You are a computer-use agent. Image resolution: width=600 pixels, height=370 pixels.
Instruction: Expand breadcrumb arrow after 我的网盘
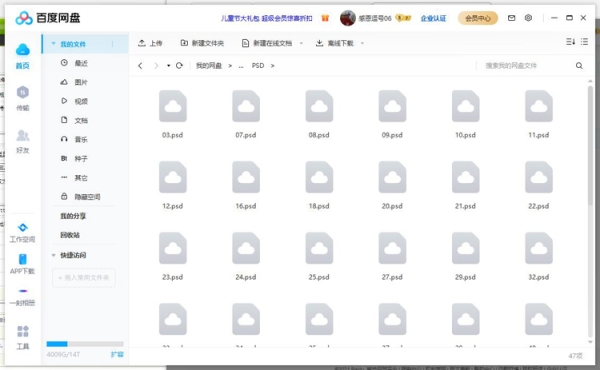(230, 66)
